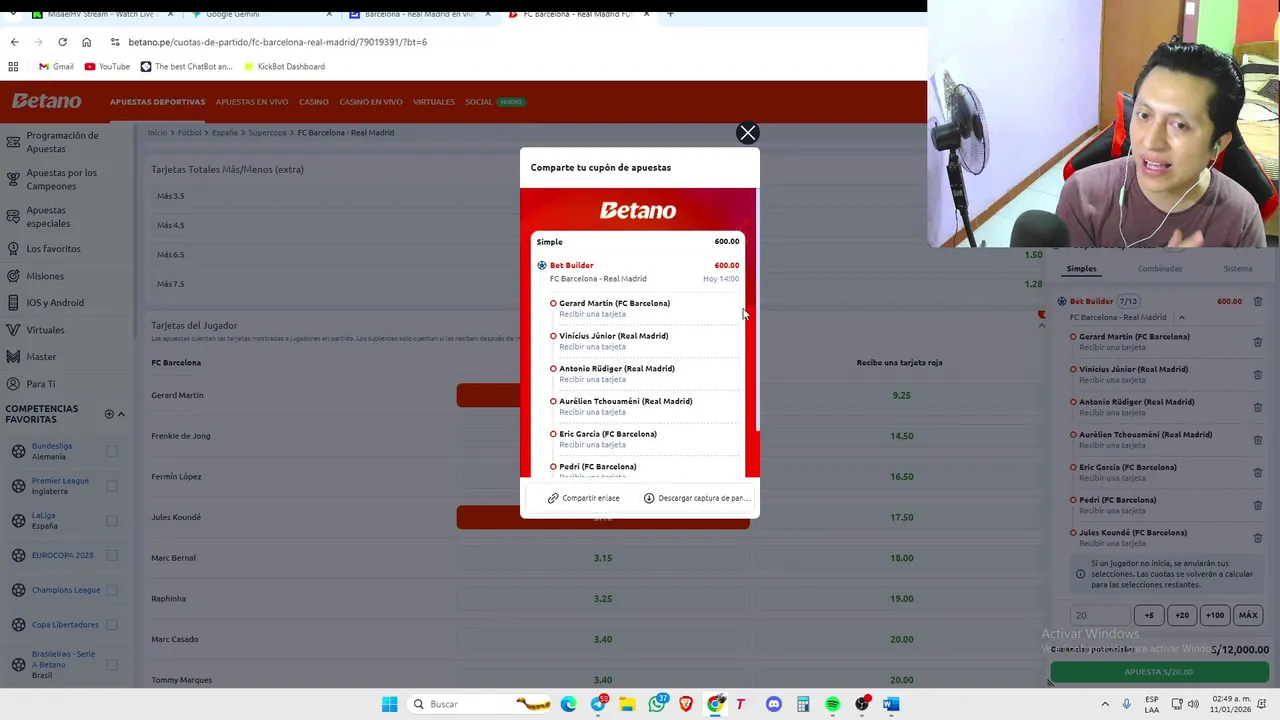Remove Pedri selection in betslip
The image size is (1280, 720).
coord(1257,505)
